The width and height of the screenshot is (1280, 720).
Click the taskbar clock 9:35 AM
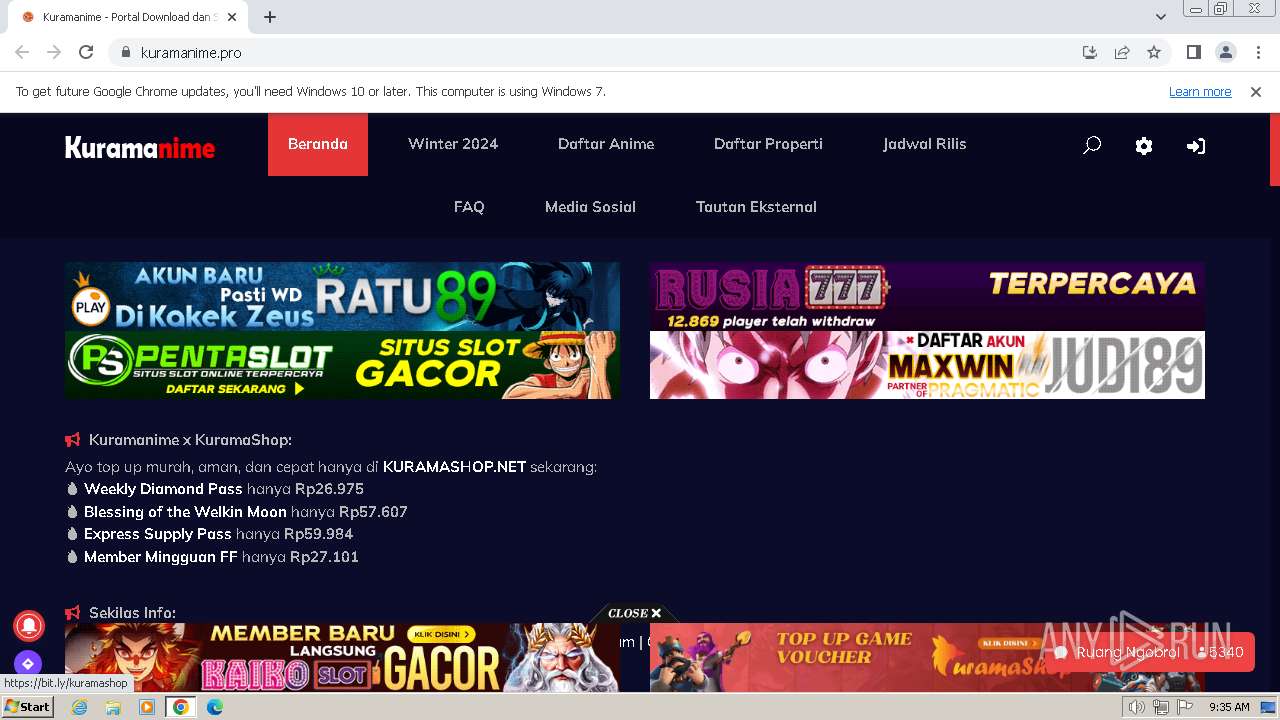pyautogui.click(x=1229, y=707)
